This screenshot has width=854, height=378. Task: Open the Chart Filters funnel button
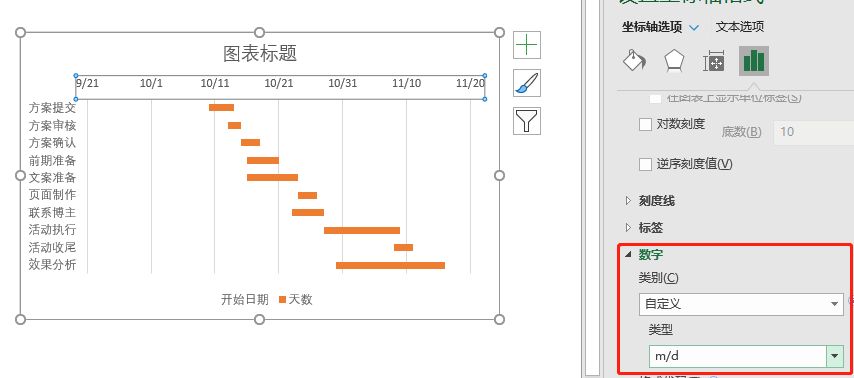(x=527, y=121)
